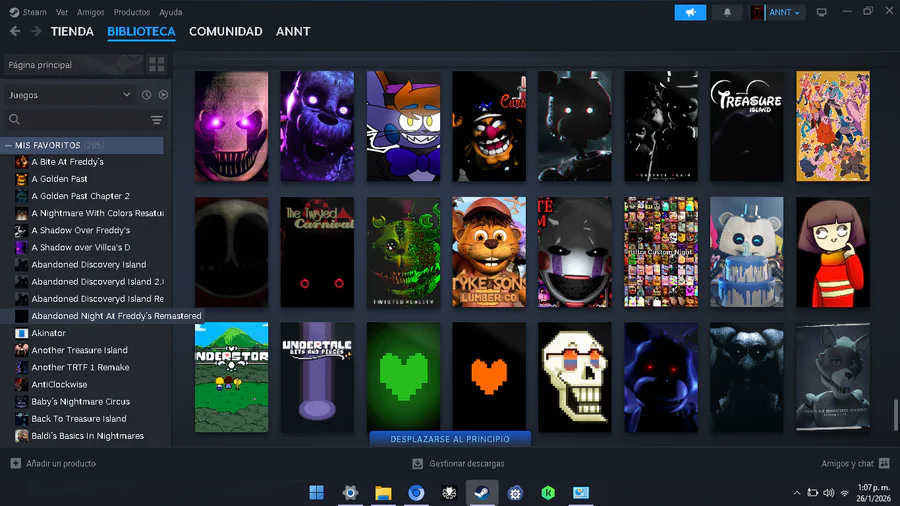Select A Golden Past in list
900x506 pixels.
[x=59, y=179]
